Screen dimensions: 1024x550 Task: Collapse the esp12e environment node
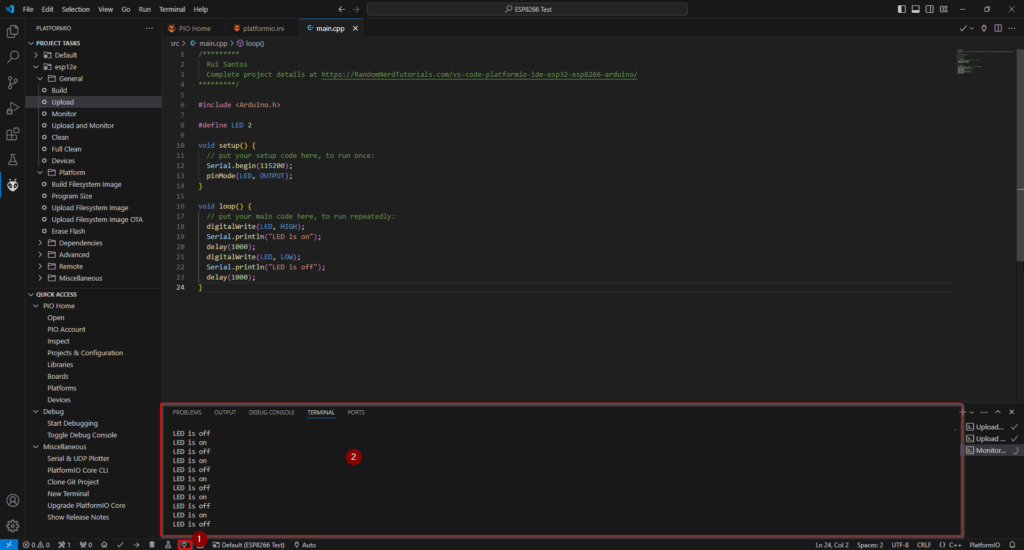(36, 67)
